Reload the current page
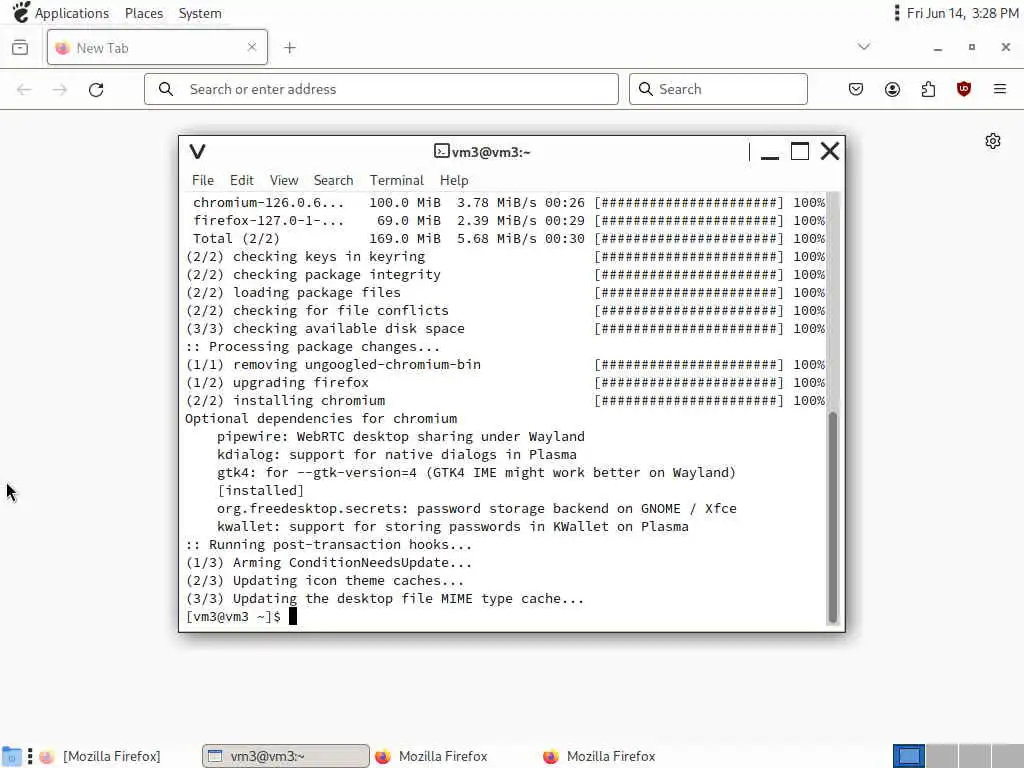 (96, 89)
